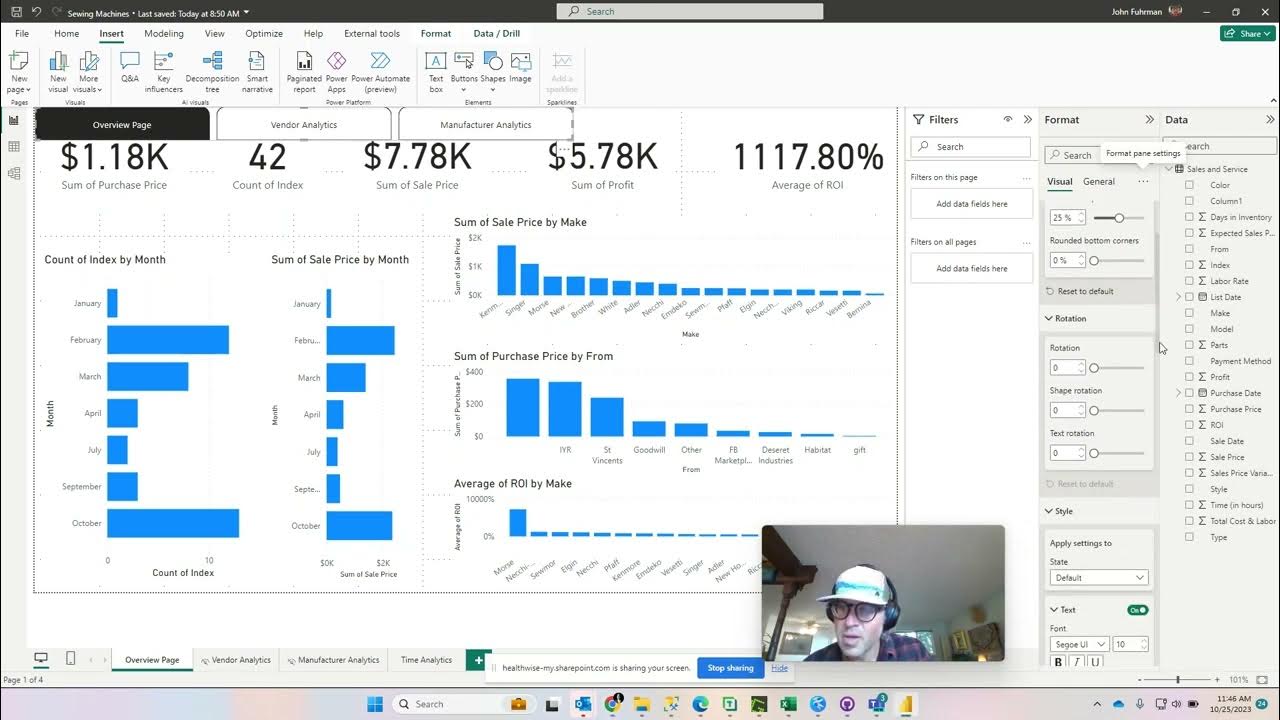The width and height of the screenshot is (1280, 720).
Task: Open the Data / Drill ribbon tab
Action: click(497, 33)
